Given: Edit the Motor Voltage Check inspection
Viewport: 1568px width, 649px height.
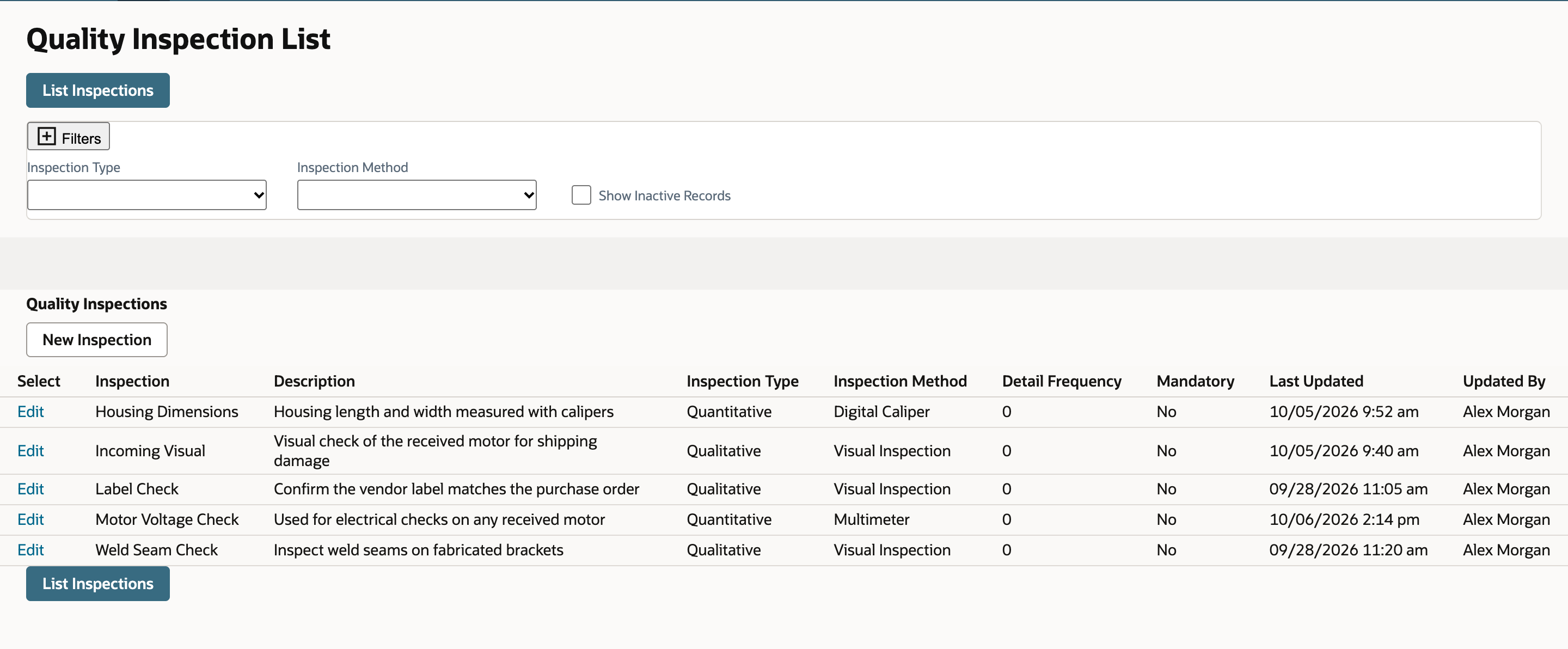Looking at the screenshot, I should coord(30,519).
